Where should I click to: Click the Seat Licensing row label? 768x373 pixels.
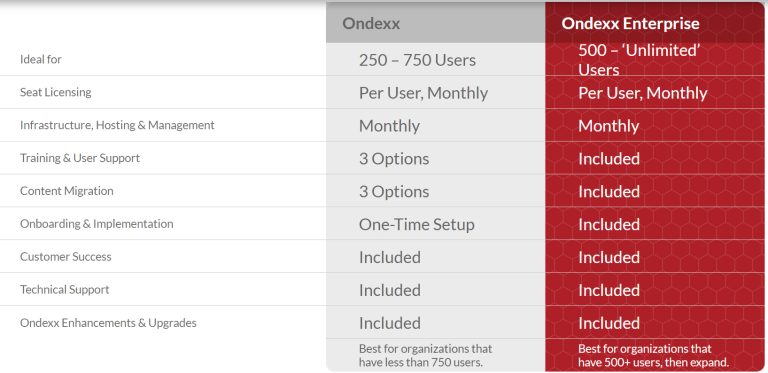pos(55,92)
